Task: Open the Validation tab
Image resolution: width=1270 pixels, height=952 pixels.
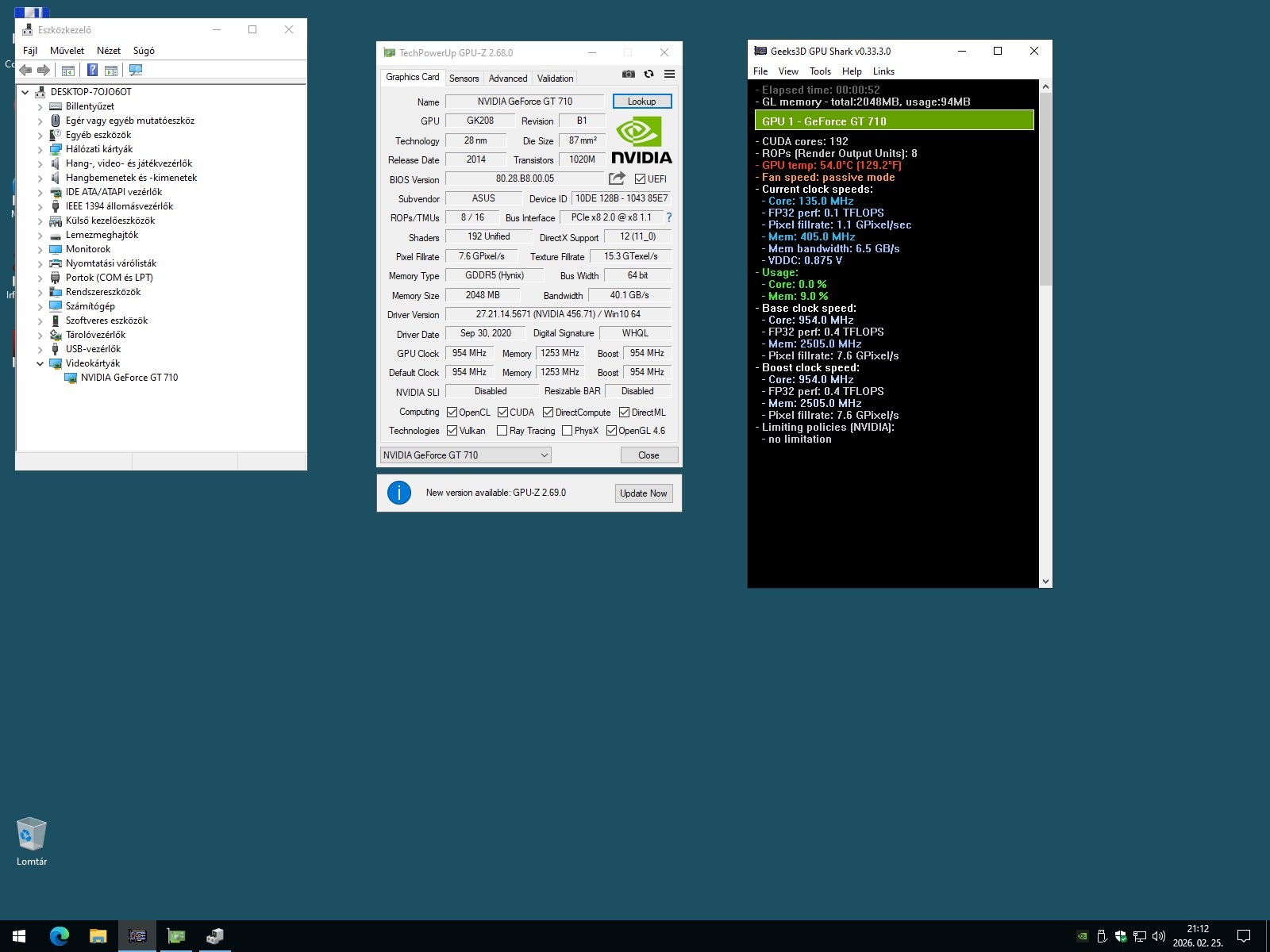Action: (x=555, y=79)
